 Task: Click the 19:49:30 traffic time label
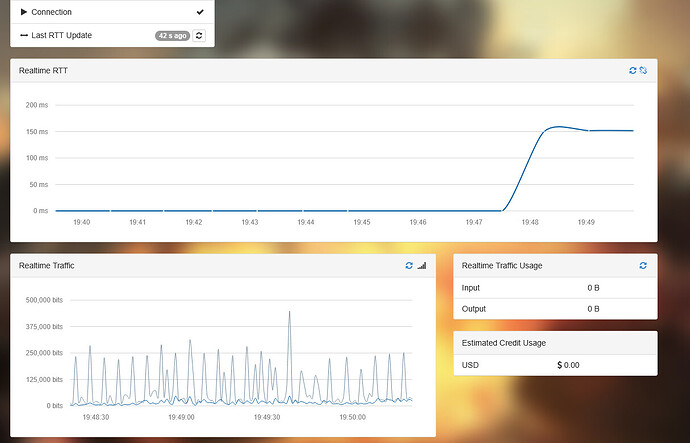tap(267, 417)
